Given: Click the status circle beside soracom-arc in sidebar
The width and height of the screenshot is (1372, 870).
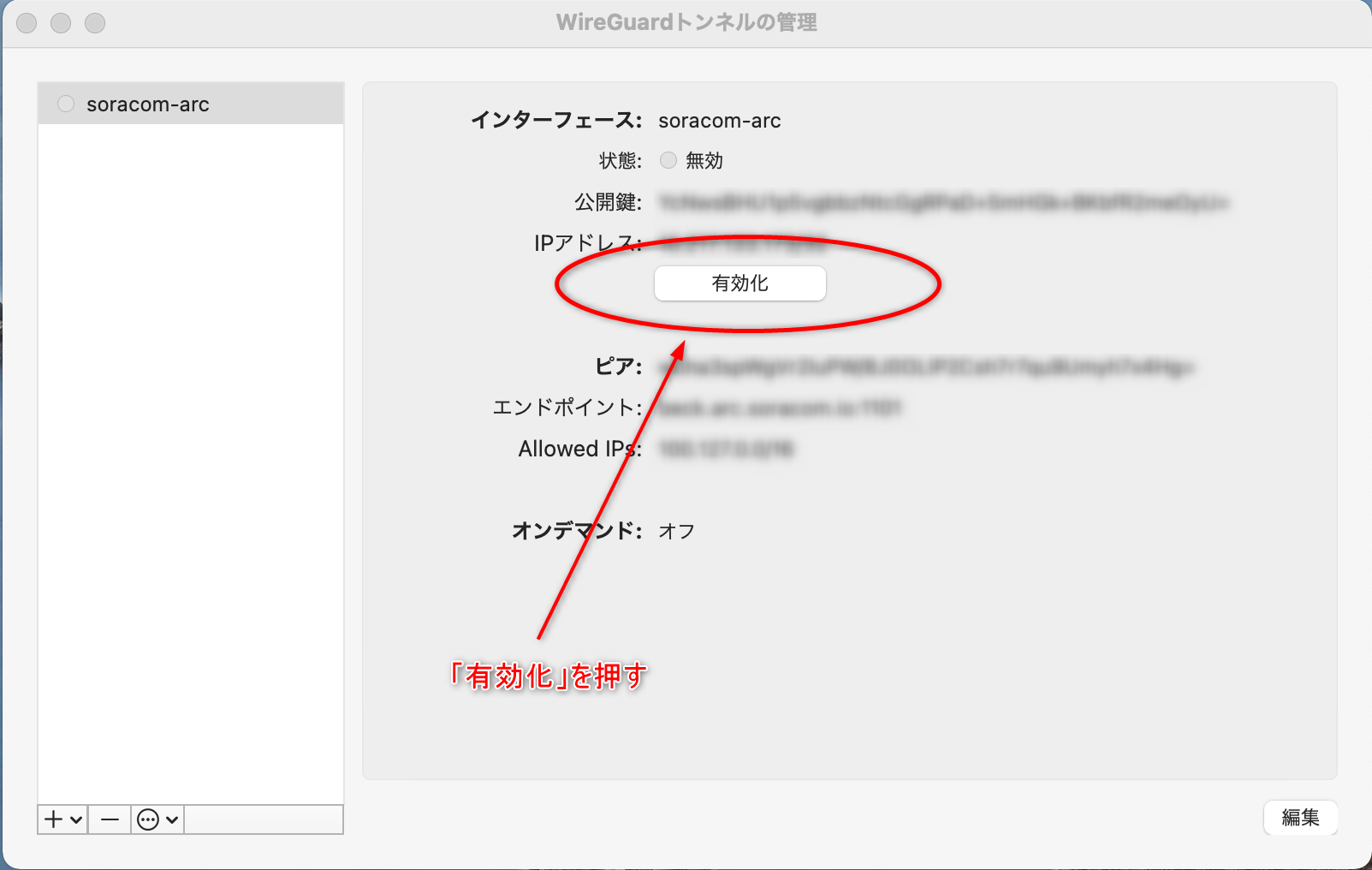Looking at the screenshot, I should [66, 104].
